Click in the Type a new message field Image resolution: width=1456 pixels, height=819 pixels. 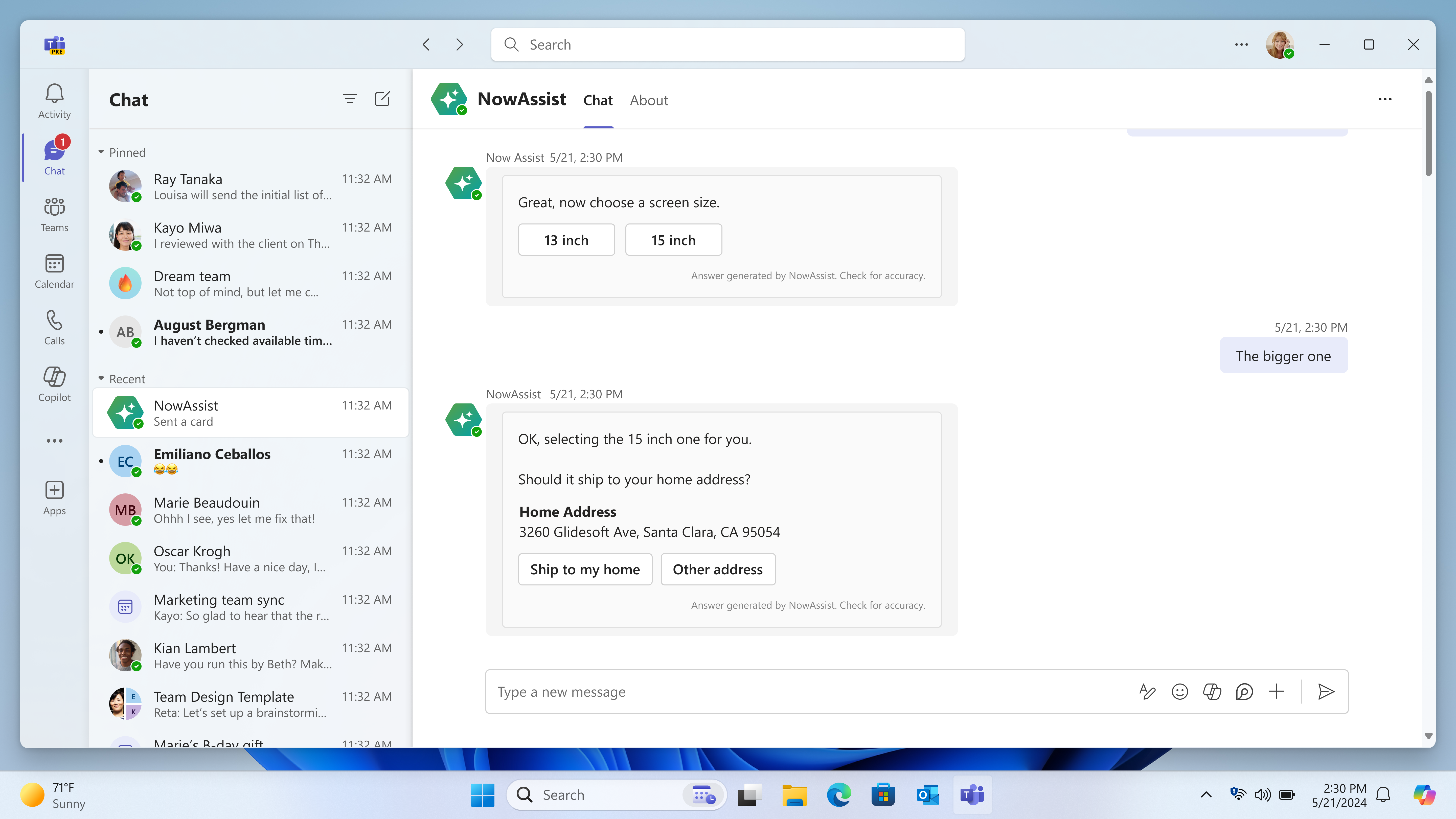coord(735,691)
